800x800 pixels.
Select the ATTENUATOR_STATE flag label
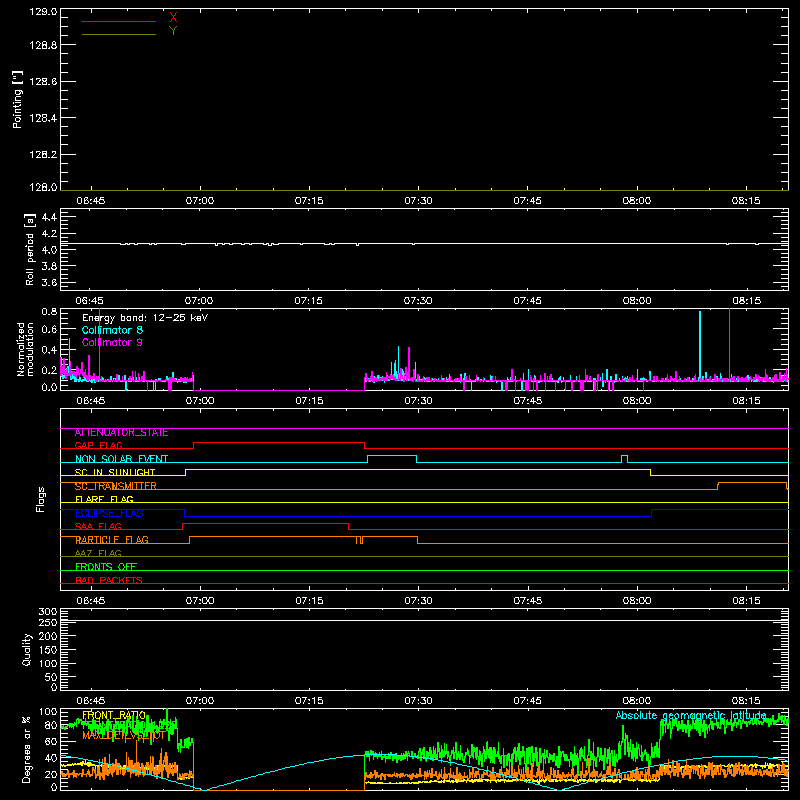(121, 433)
